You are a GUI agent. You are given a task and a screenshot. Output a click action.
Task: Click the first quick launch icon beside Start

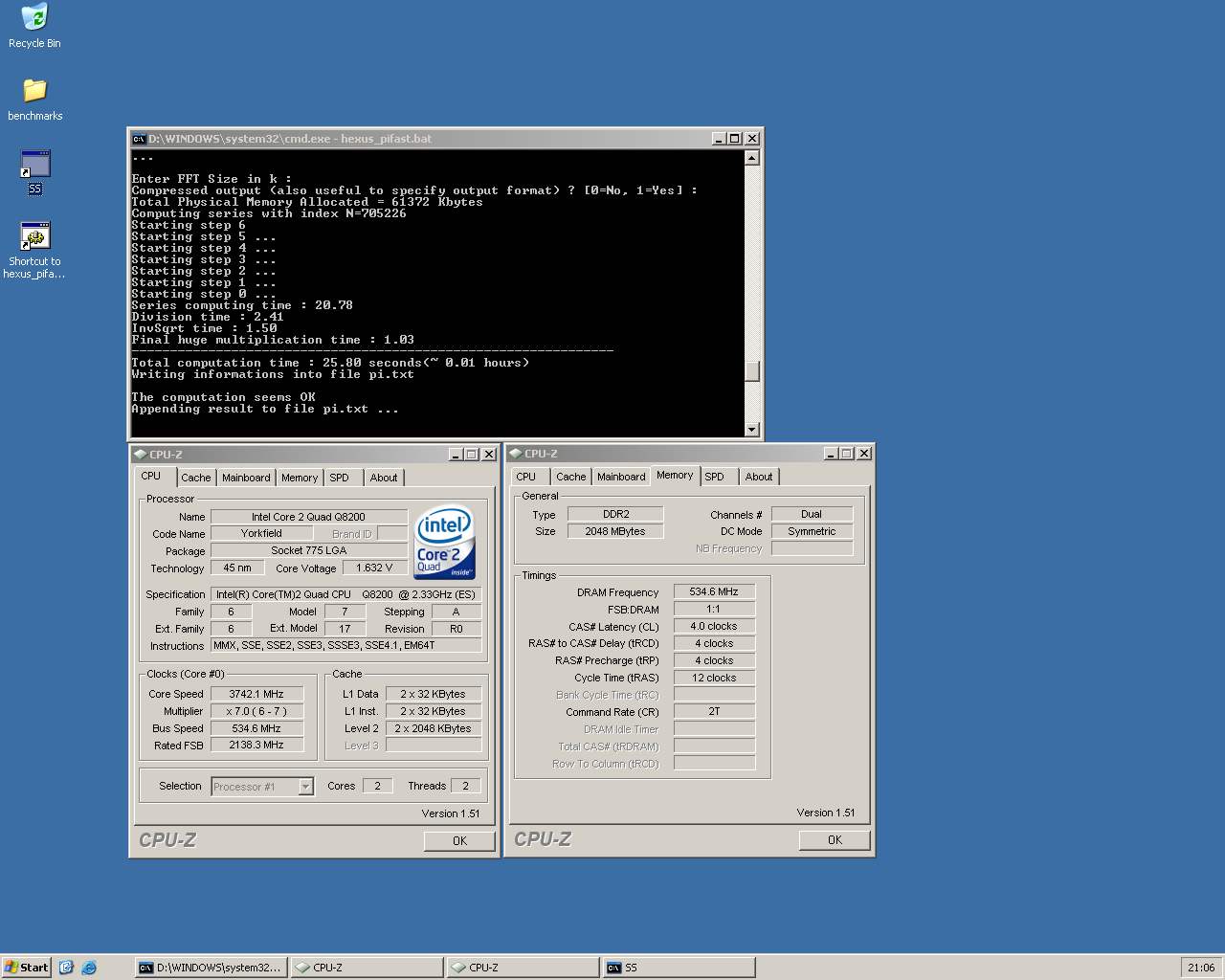(66, 968)
